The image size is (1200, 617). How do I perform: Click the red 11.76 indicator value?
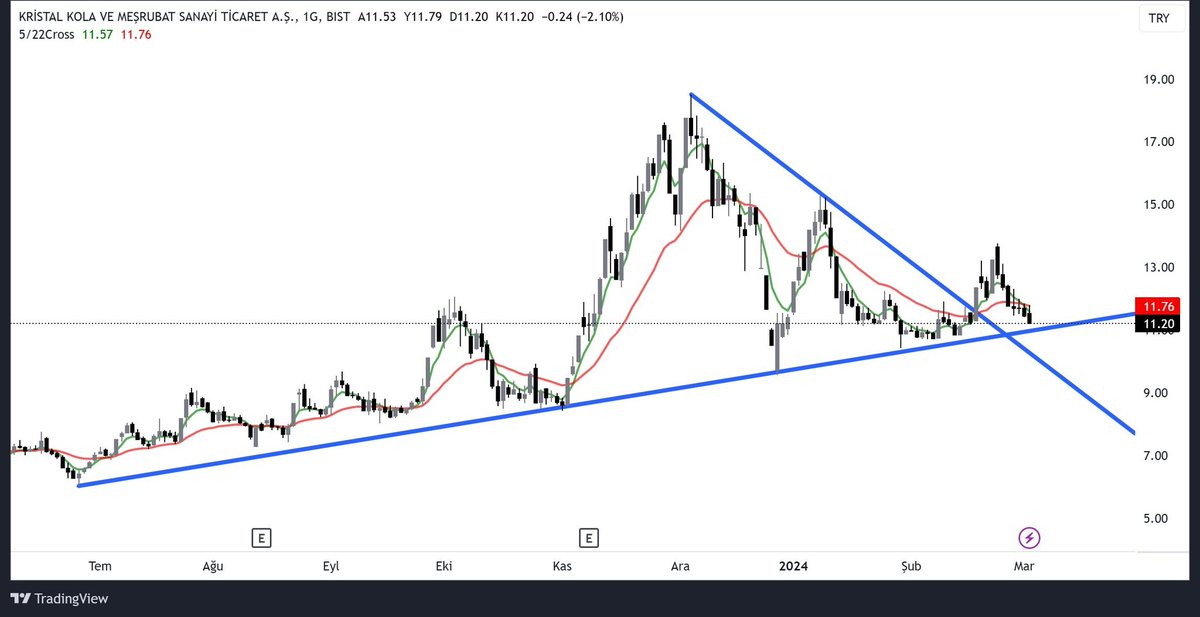136,34
